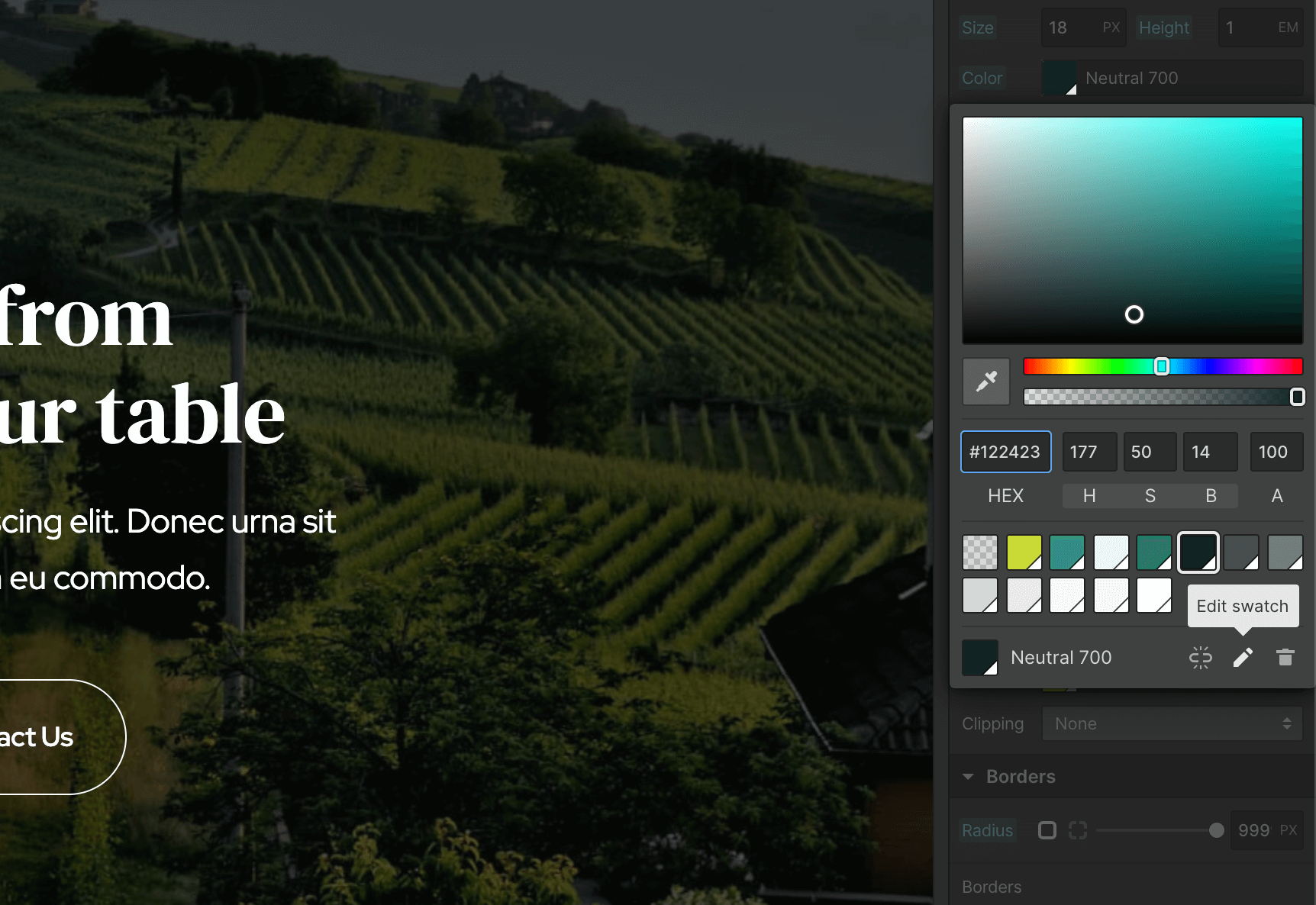Click the Clipping property label
The image size is (1316, 905).
pos(992,723)
